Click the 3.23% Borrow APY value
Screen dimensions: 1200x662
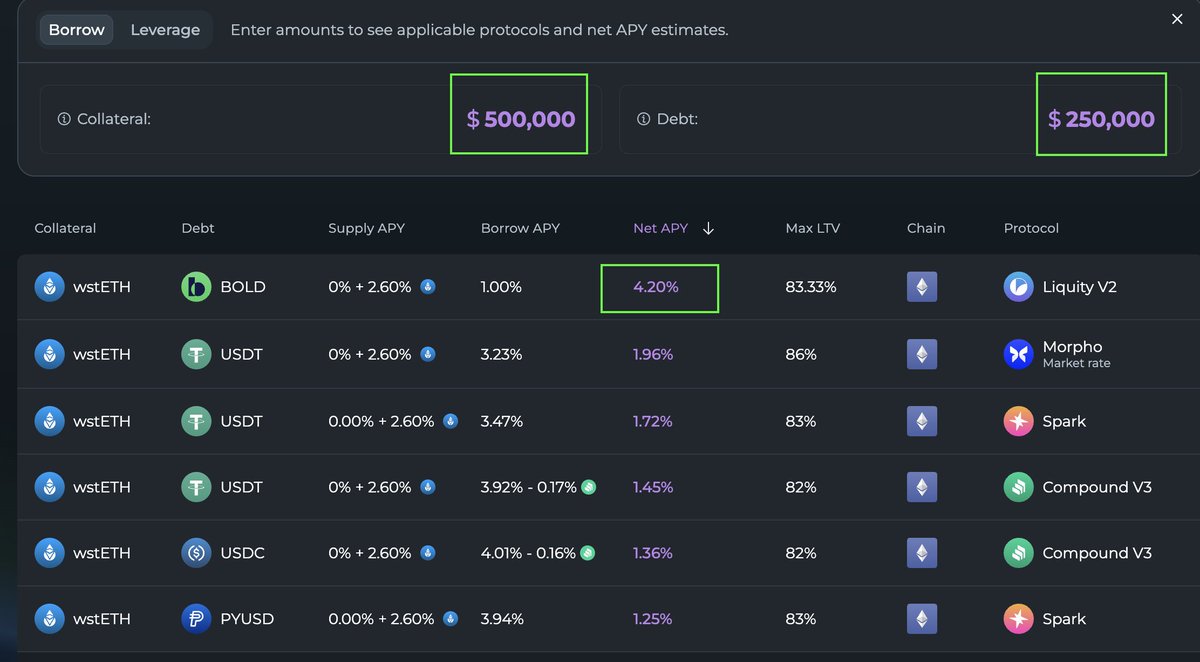click(x=501, y=354)
